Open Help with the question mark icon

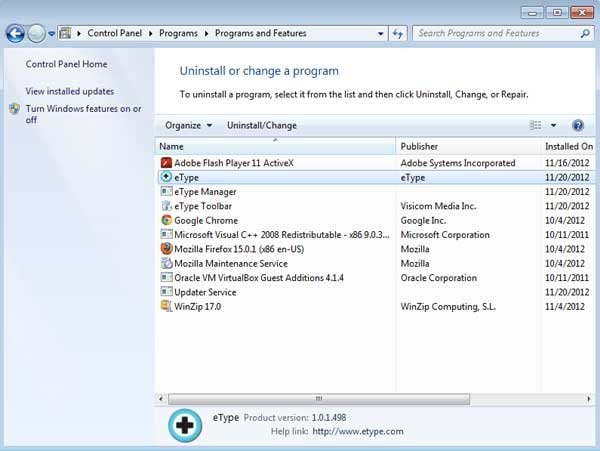578,125
